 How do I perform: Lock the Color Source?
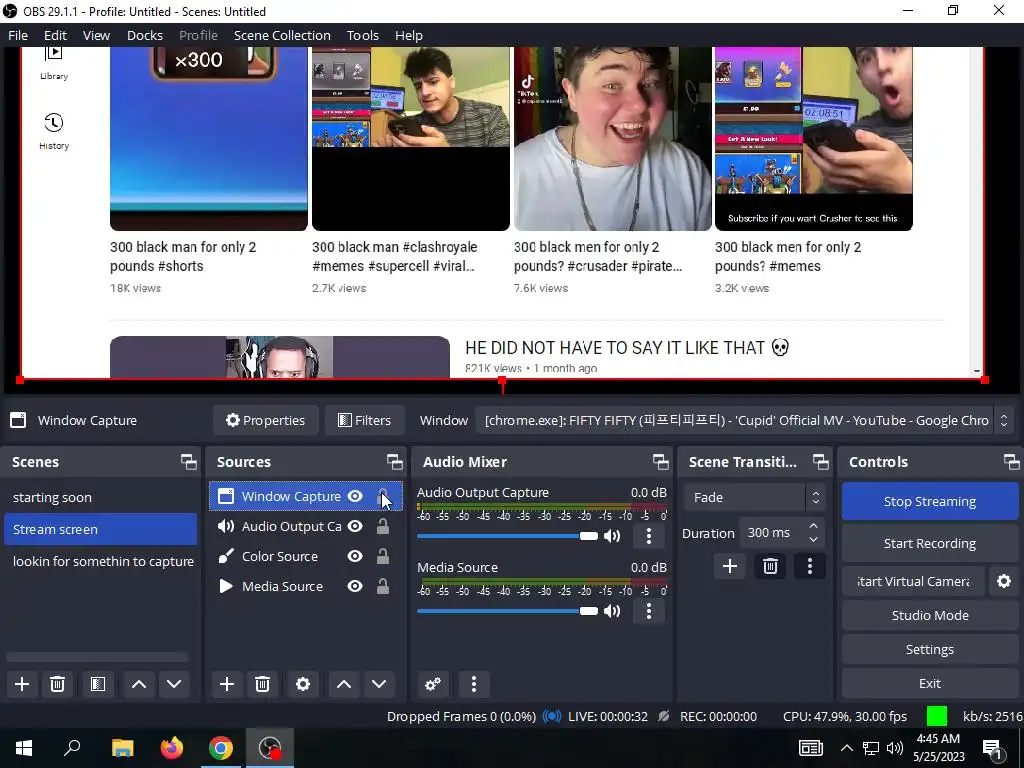(383, 556)
